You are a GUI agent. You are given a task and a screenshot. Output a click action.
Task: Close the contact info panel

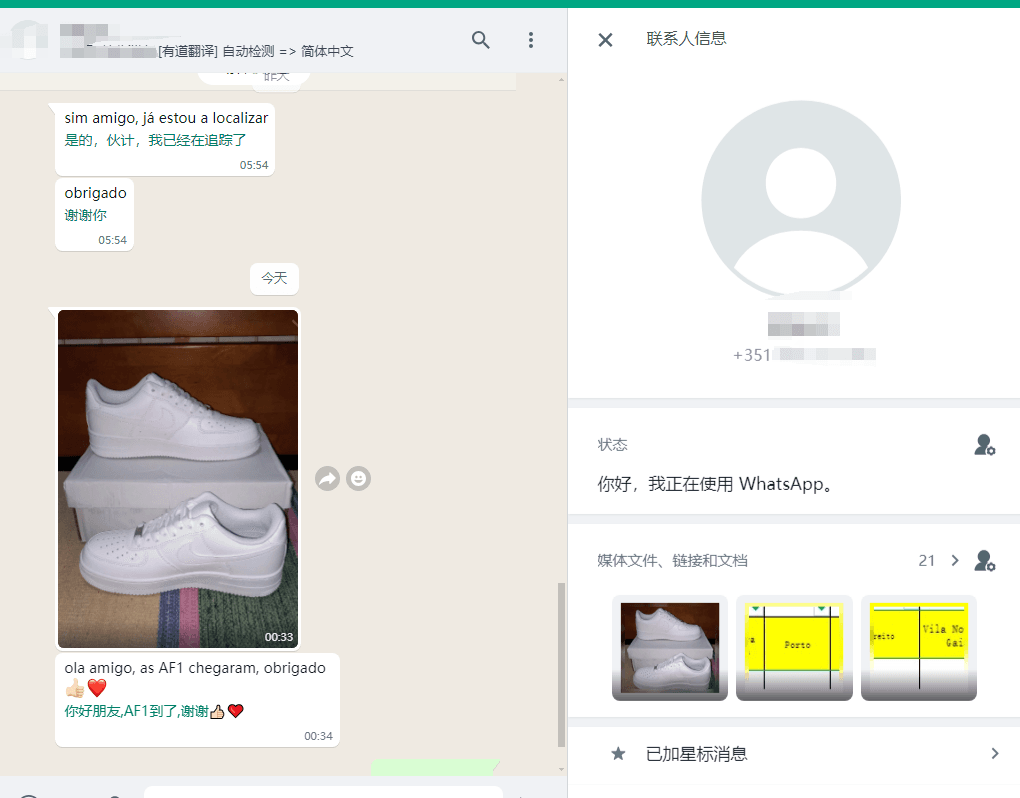(605, 40)
